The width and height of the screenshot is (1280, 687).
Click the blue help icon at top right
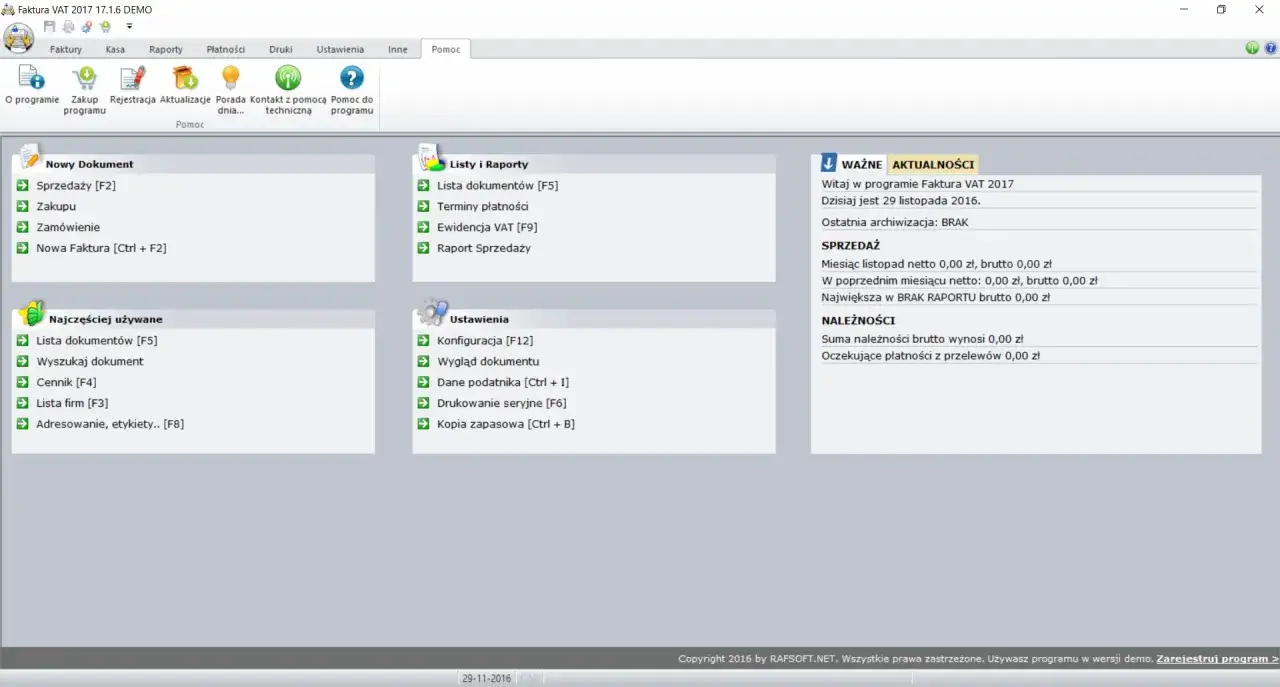coord(1271,48)
